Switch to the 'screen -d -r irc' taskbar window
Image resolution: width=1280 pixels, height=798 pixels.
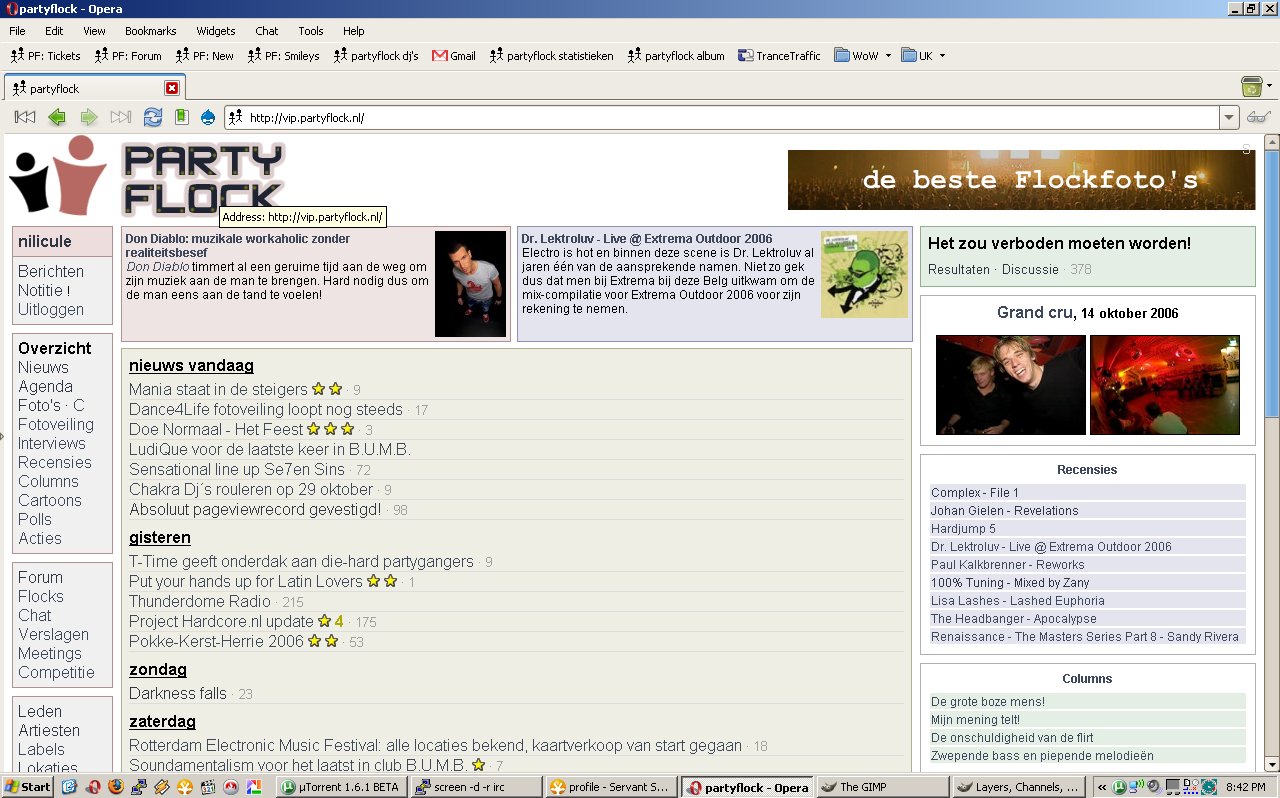[x=476, y=787]
